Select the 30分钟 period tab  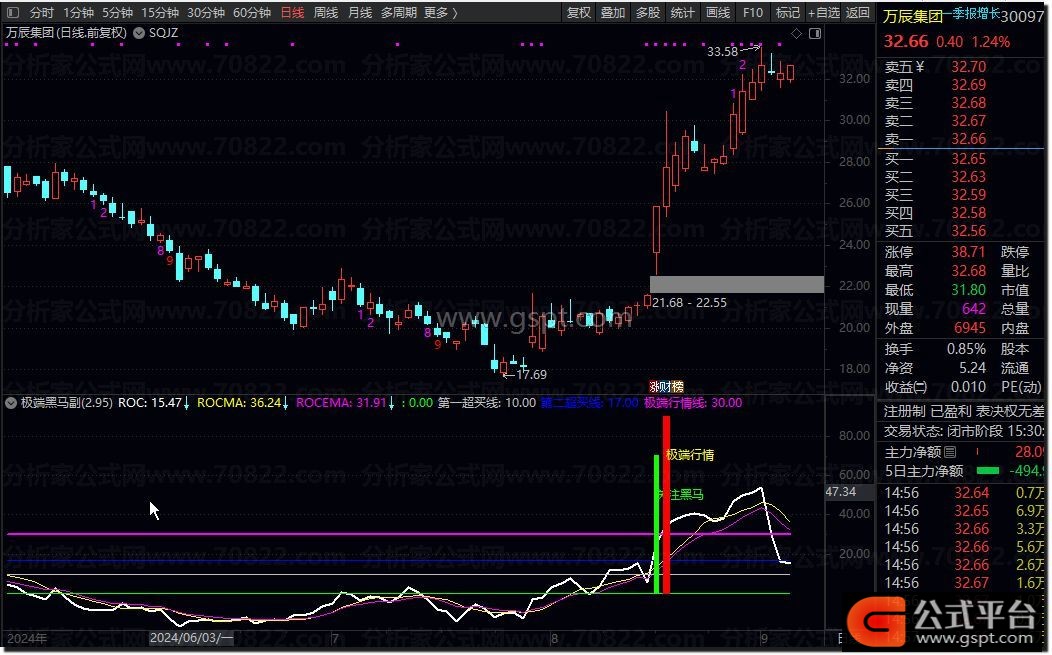pos(205,13)
